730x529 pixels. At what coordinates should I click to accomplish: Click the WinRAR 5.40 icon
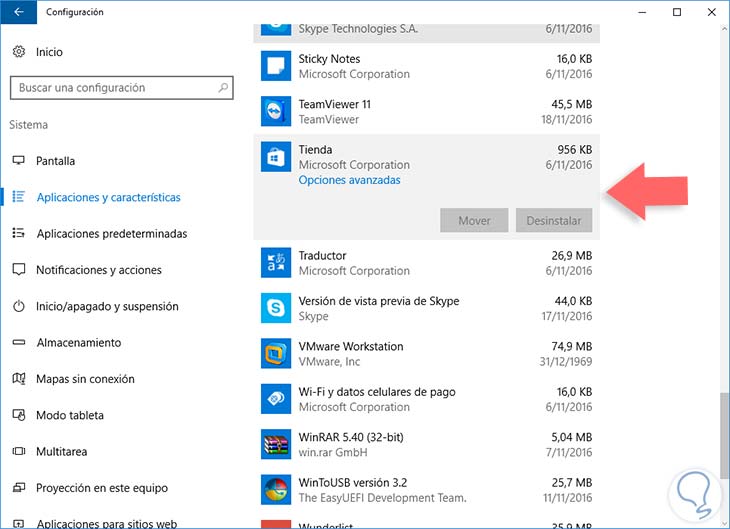[x=275, y=445]
